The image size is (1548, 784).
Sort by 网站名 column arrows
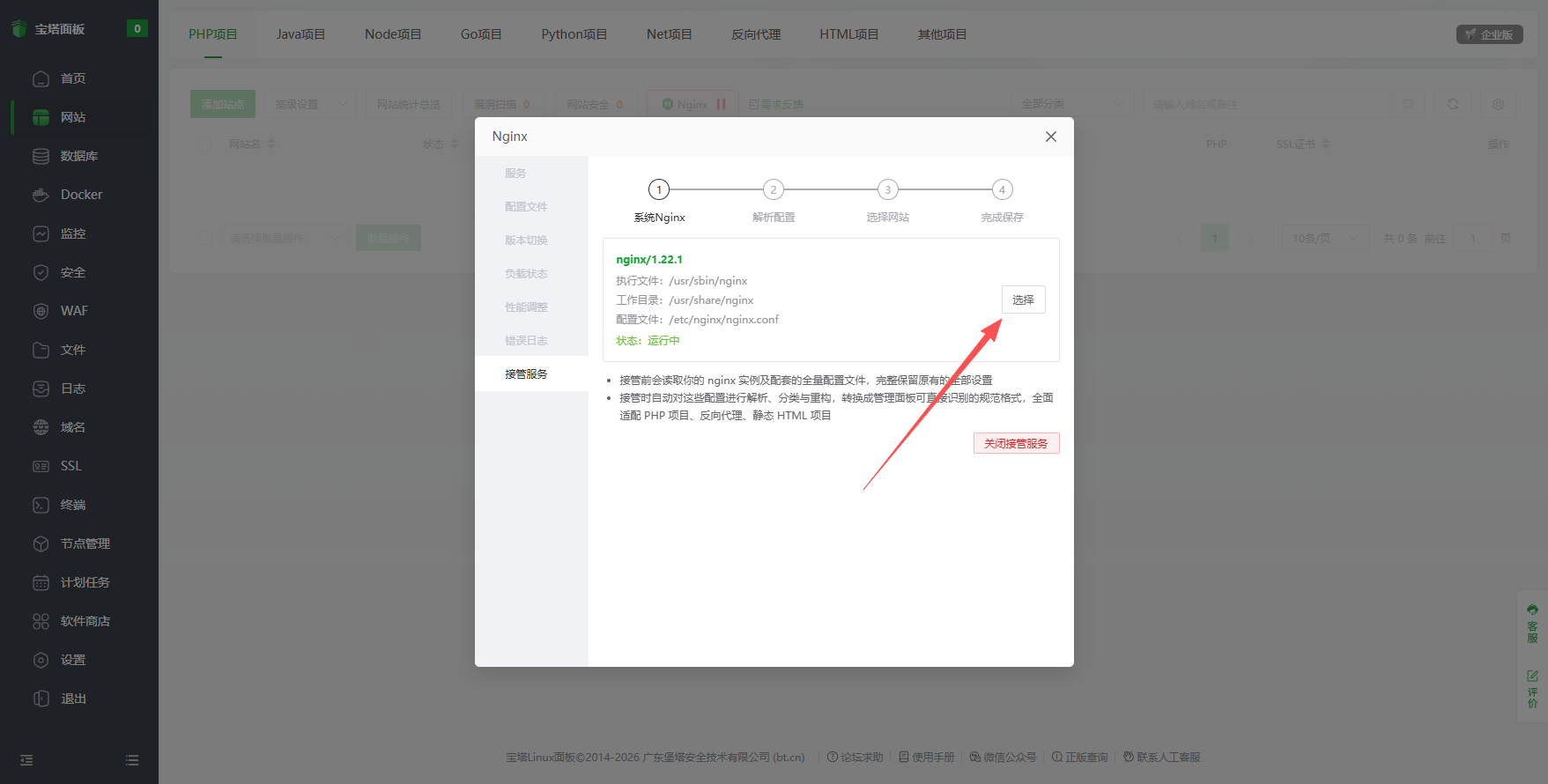271,144
